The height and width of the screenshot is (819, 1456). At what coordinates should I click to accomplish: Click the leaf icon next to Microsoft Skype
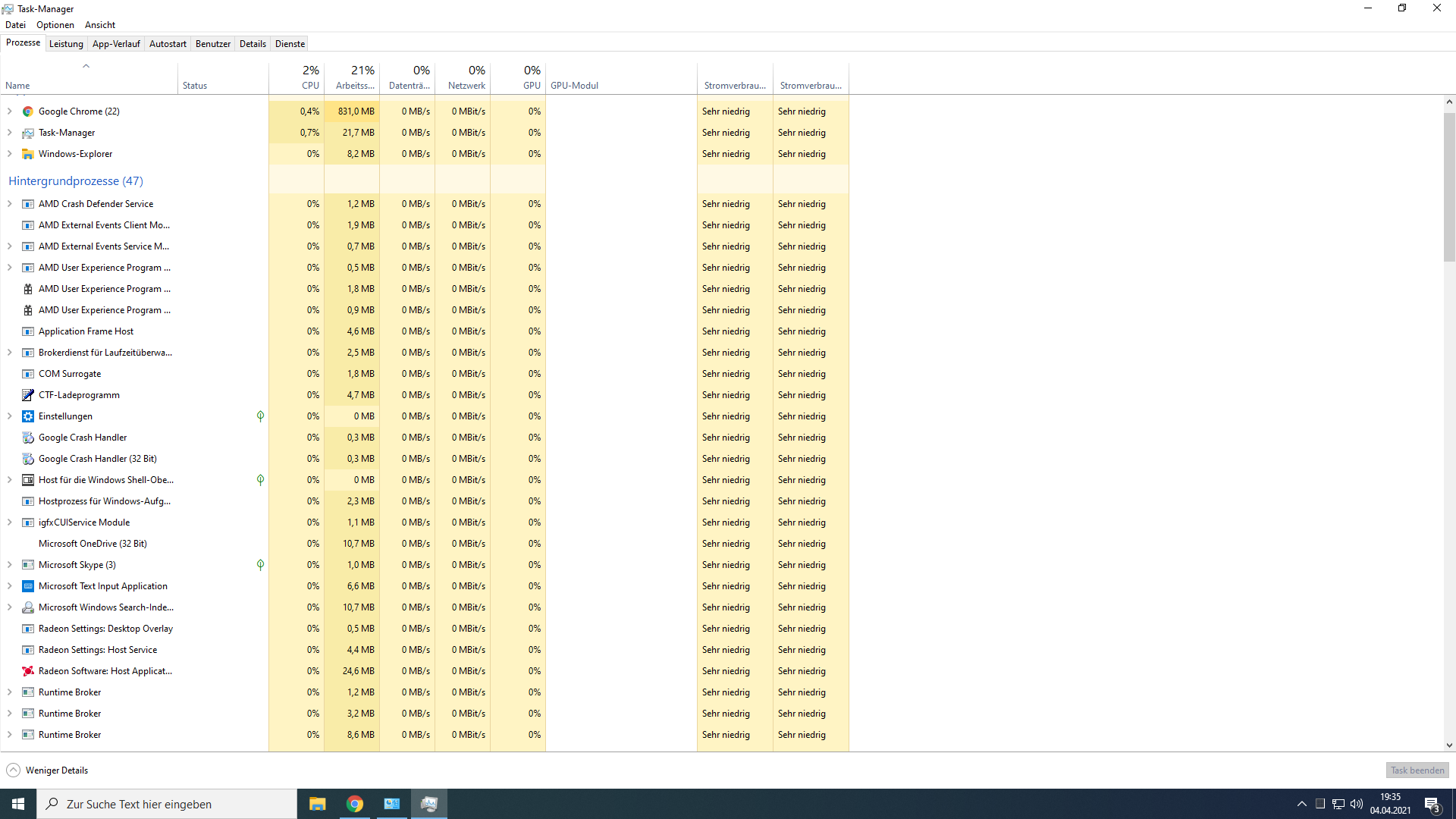[x=260, y=565]
